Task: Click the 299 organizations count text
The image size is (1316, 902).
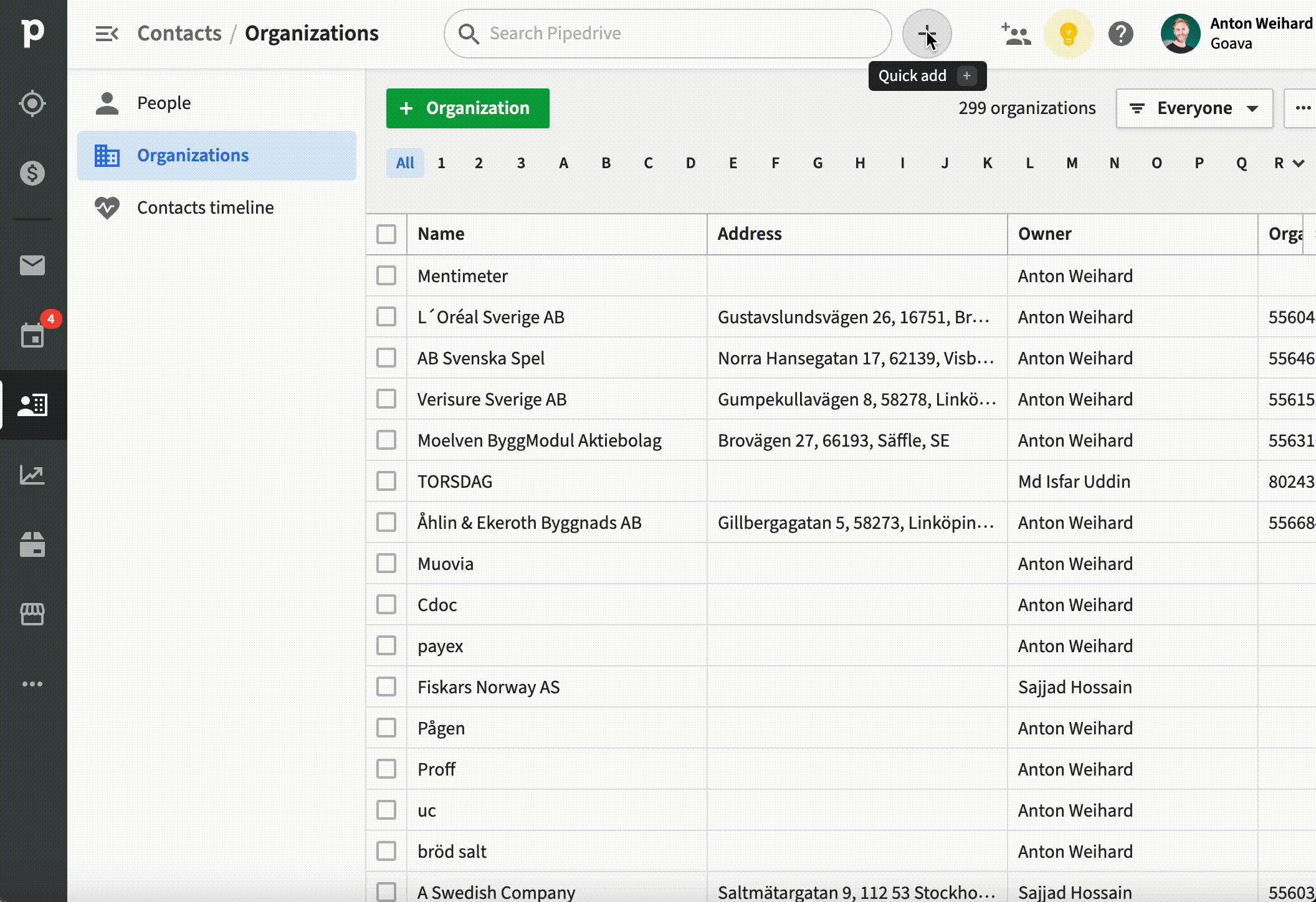Action: pyautogui.click(x=1027, y=108)
